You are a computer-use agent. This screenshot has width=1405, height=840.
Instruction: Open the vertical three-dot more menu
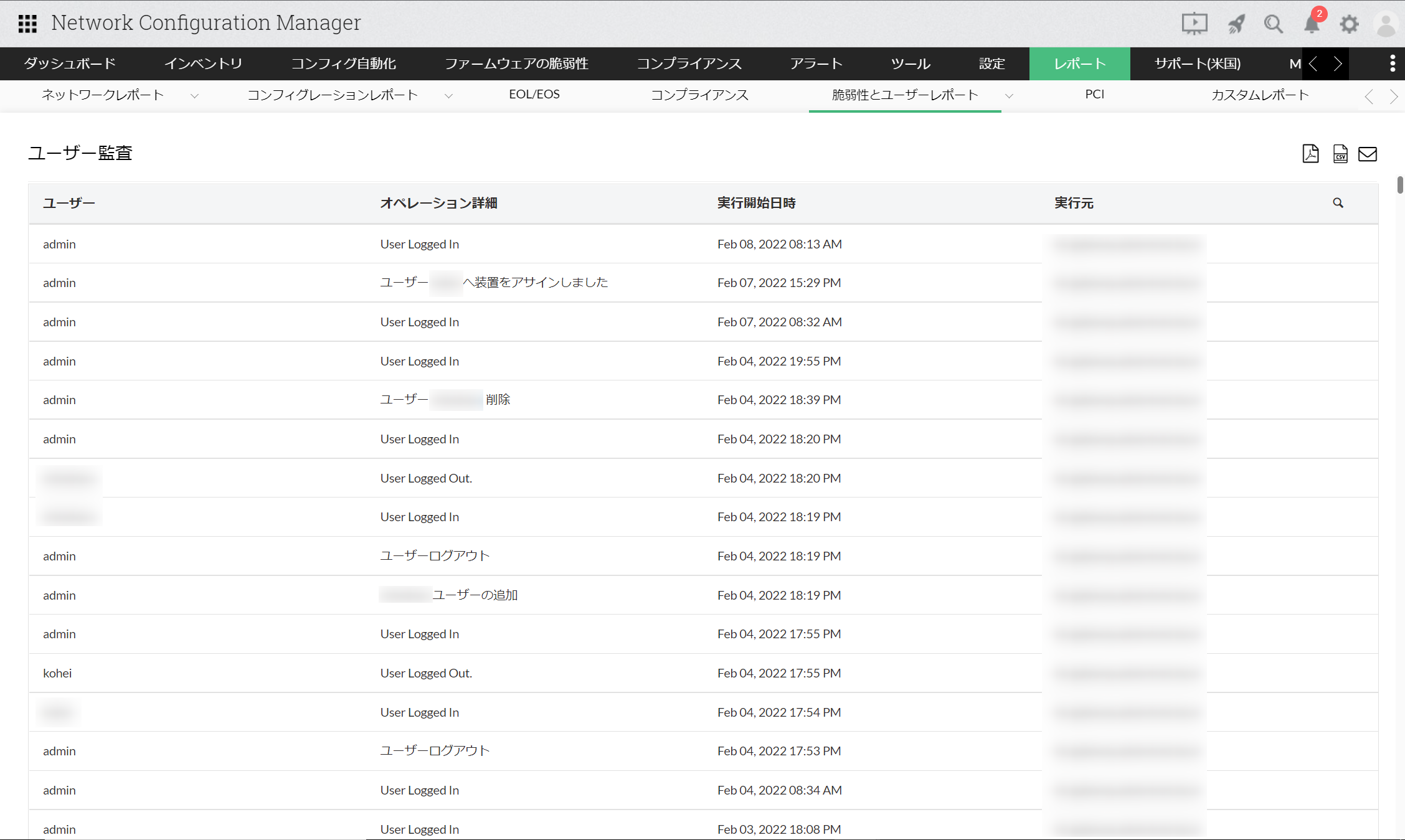pos(1393,64)
